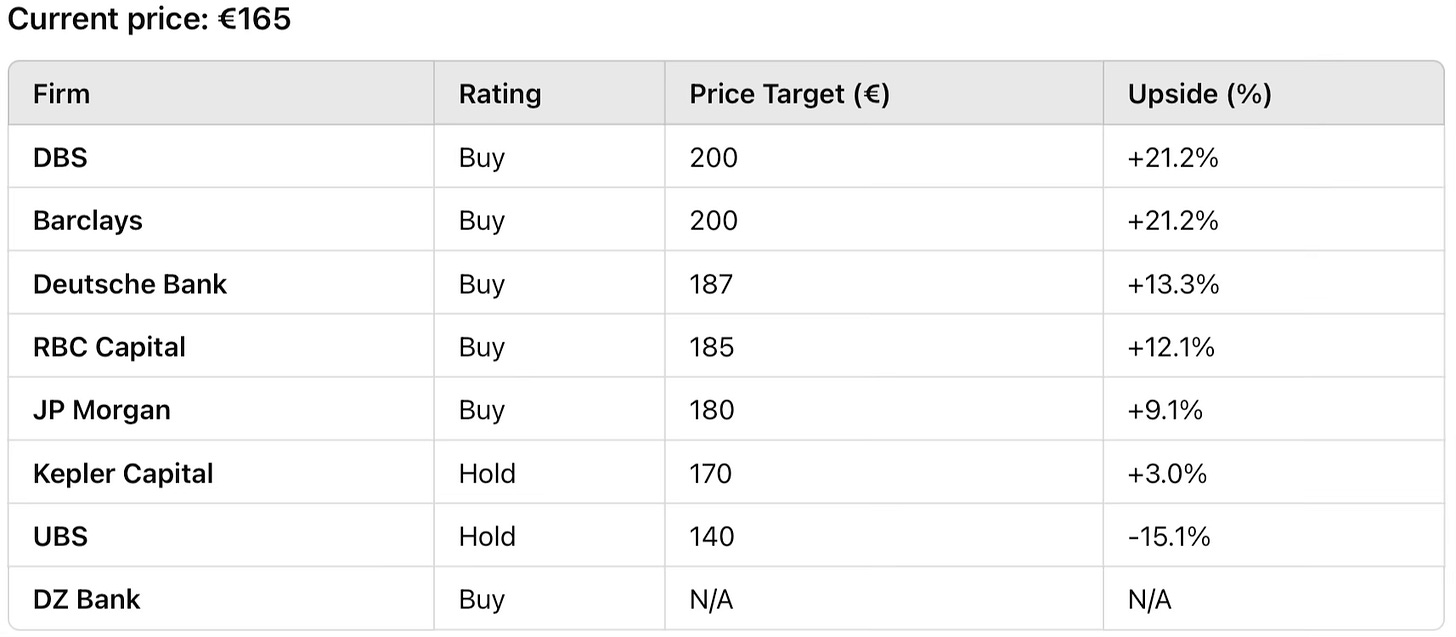Viewport: 1456px width, 637px height.
Task: Select the JP Morgan firm cell
Action: tap(101, 410)
